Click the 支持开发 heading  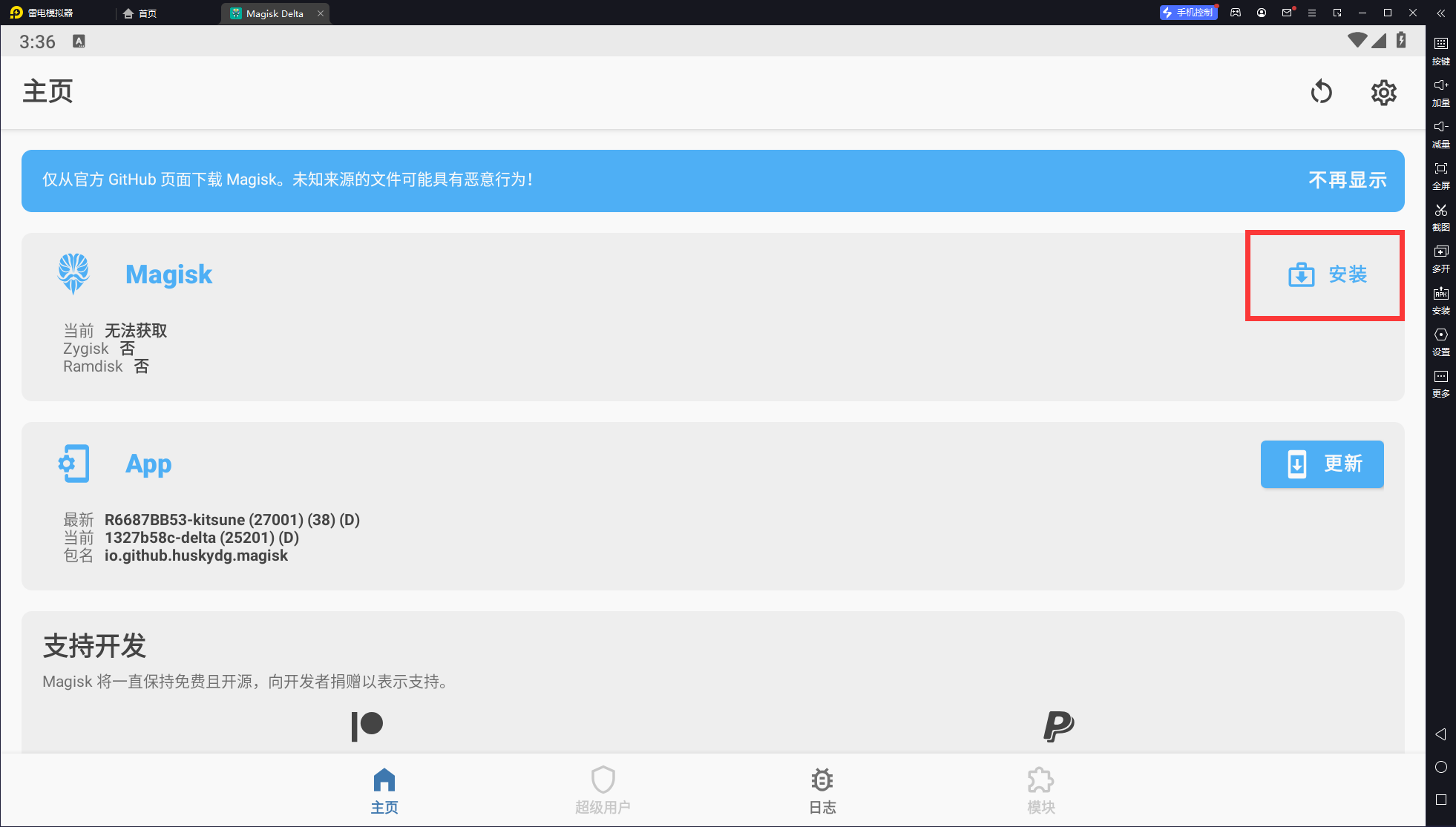[94, 646]
